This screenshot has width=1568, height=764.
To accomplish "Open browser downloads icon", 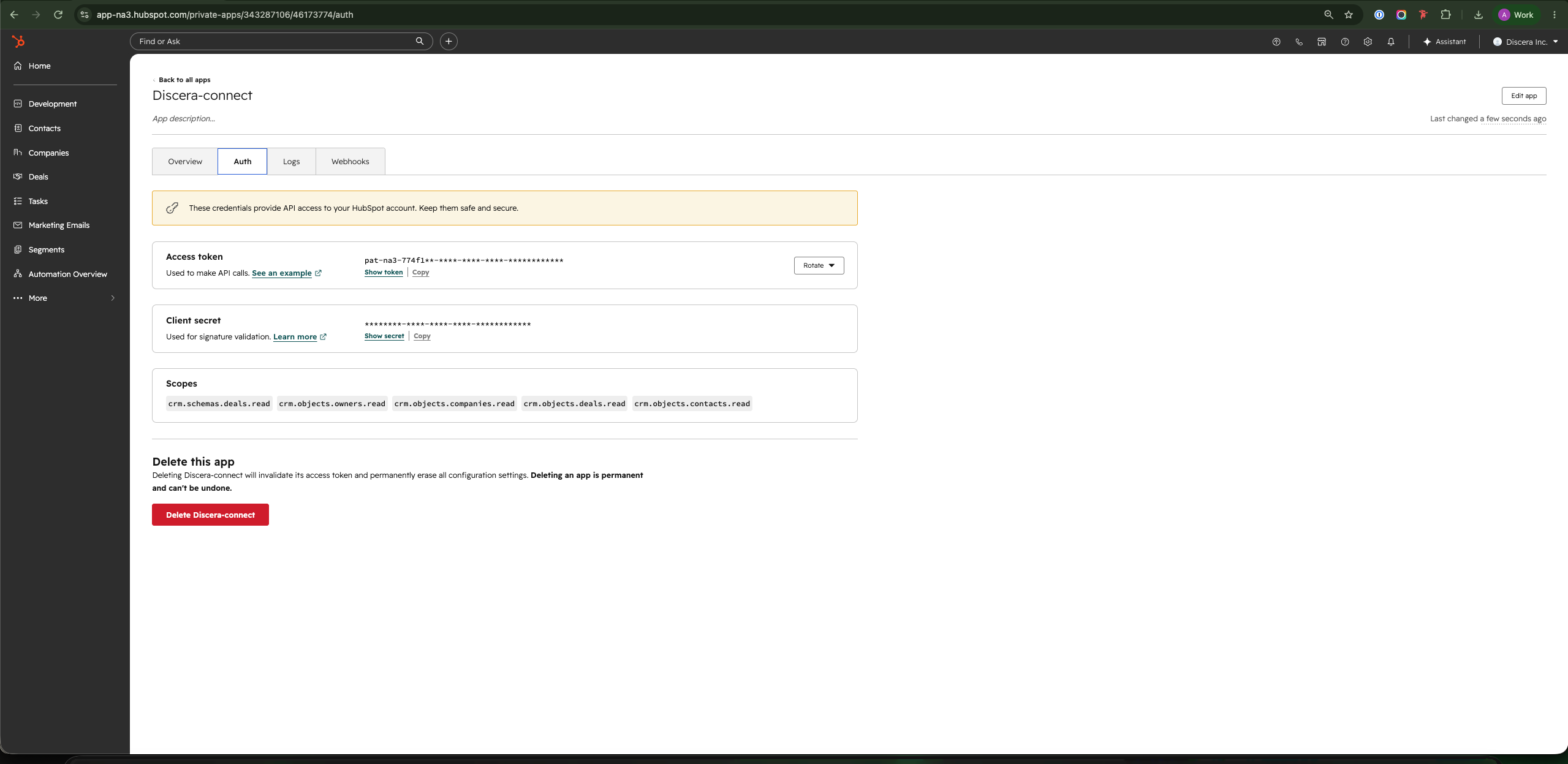I will tap(1479, 15).
